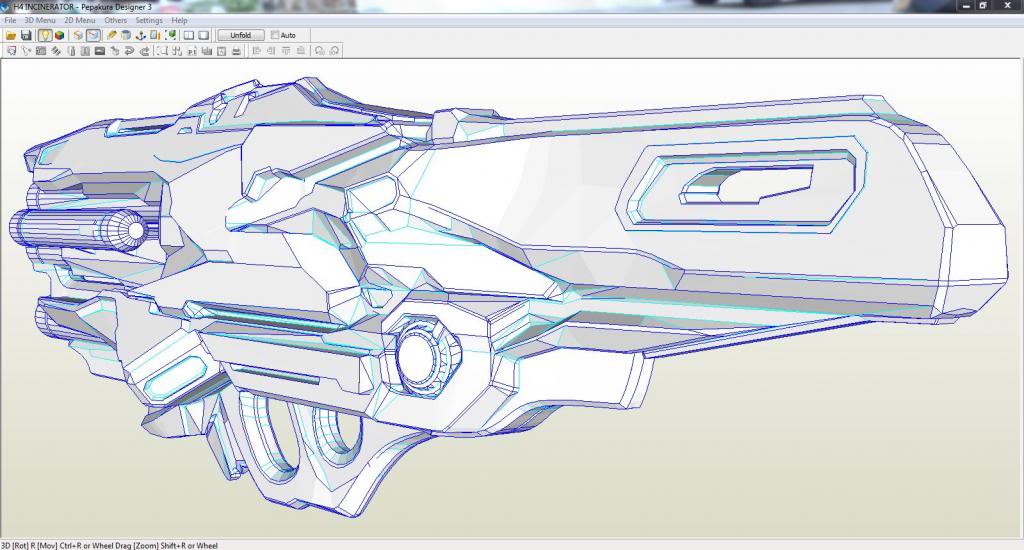Click the align right icon
The width and height of the screenshot is (1024, 550).
[271, 51]
